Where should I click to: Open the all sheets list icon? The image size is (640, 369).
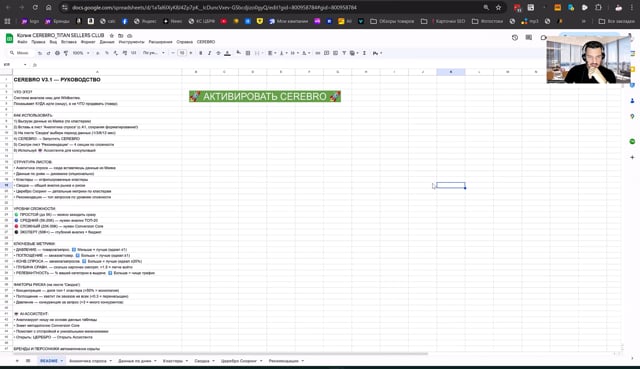28,361
